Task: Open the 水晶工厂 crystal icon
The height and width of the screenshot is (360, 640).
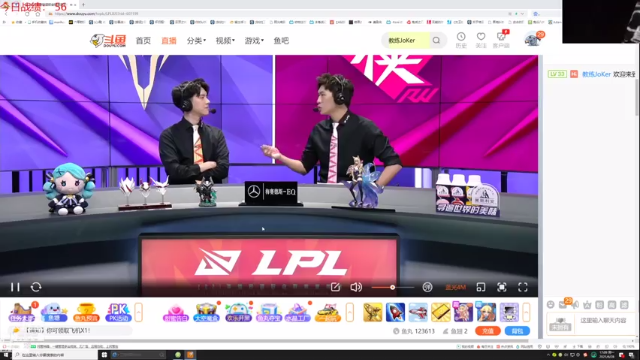Action: 298,312
